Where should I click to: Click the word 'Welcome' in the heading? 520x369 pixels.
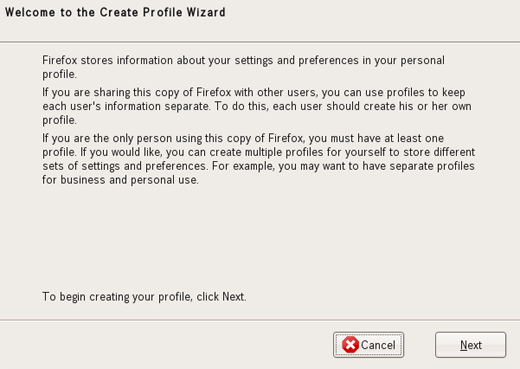[30, 12]
